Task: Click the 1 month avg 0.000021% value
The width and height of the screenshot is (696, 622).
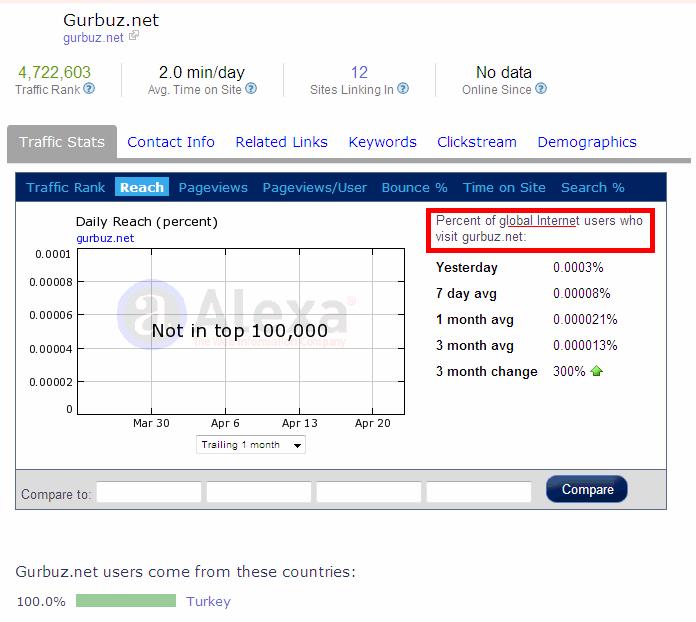Action: pyautogui.click(x=585, y=319)
